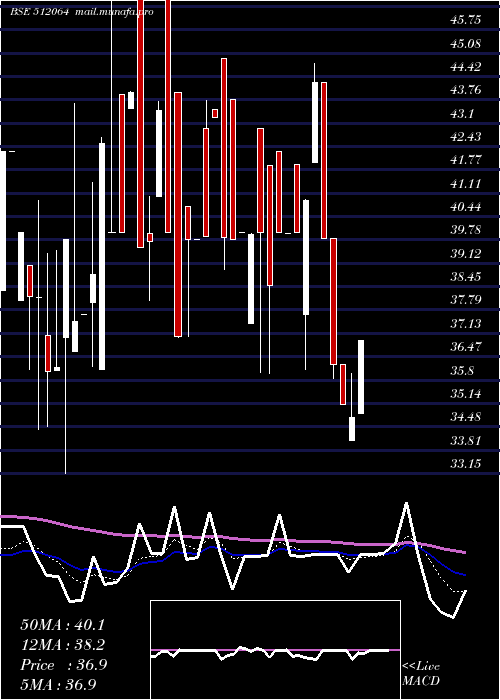Image resolution: width=500 pixels, height=700 pixels.
Task: Click the 43.1 price axis label
Action: [462, 114]
